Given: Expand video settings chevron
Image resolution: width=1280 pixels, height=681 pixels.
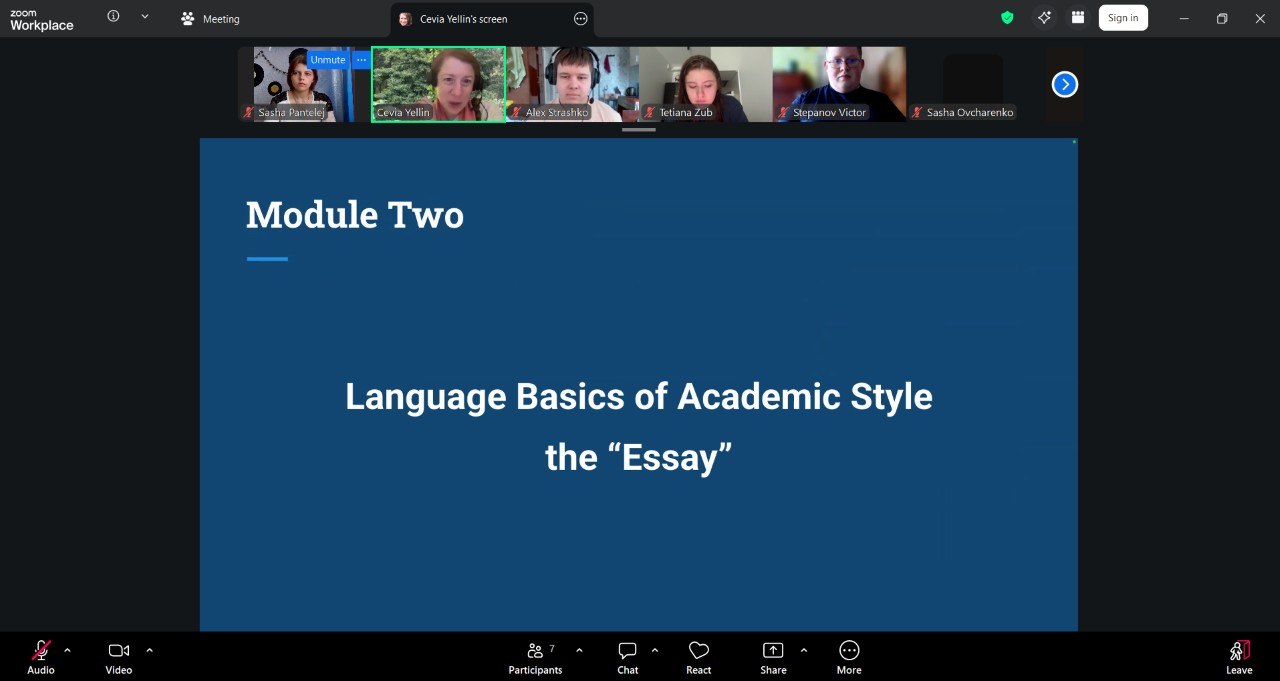Looking at the screenshot, I should [150, 650].
